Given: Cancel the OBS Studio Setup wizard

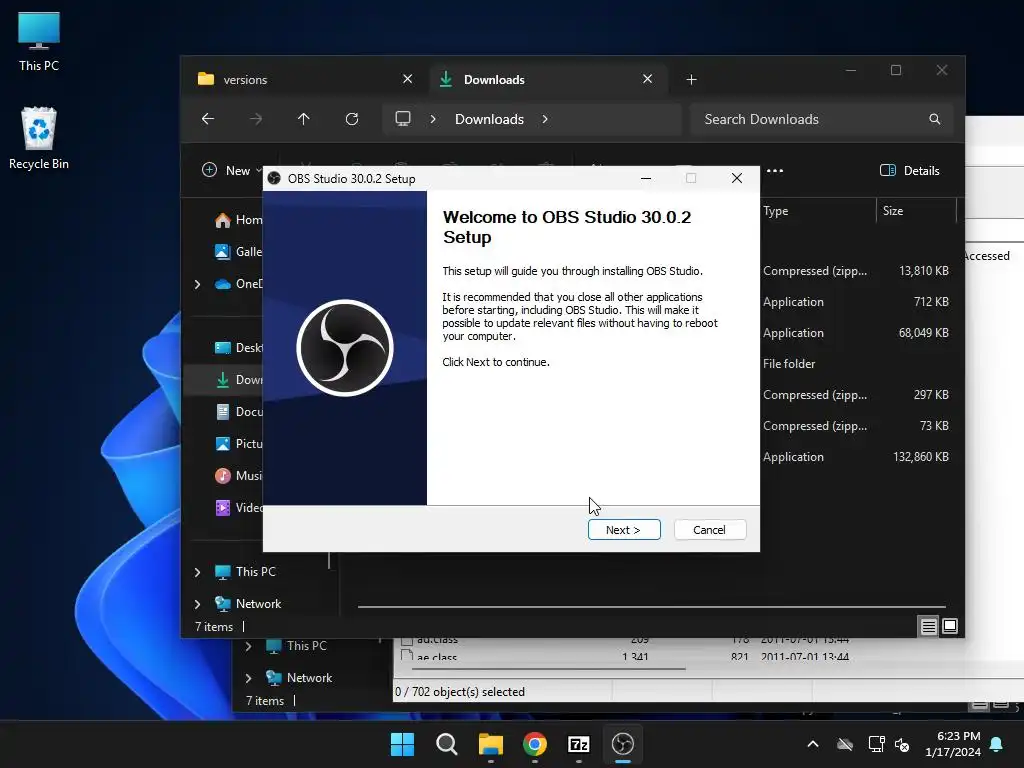Looking at the screenshot, I should coord(709,530).
